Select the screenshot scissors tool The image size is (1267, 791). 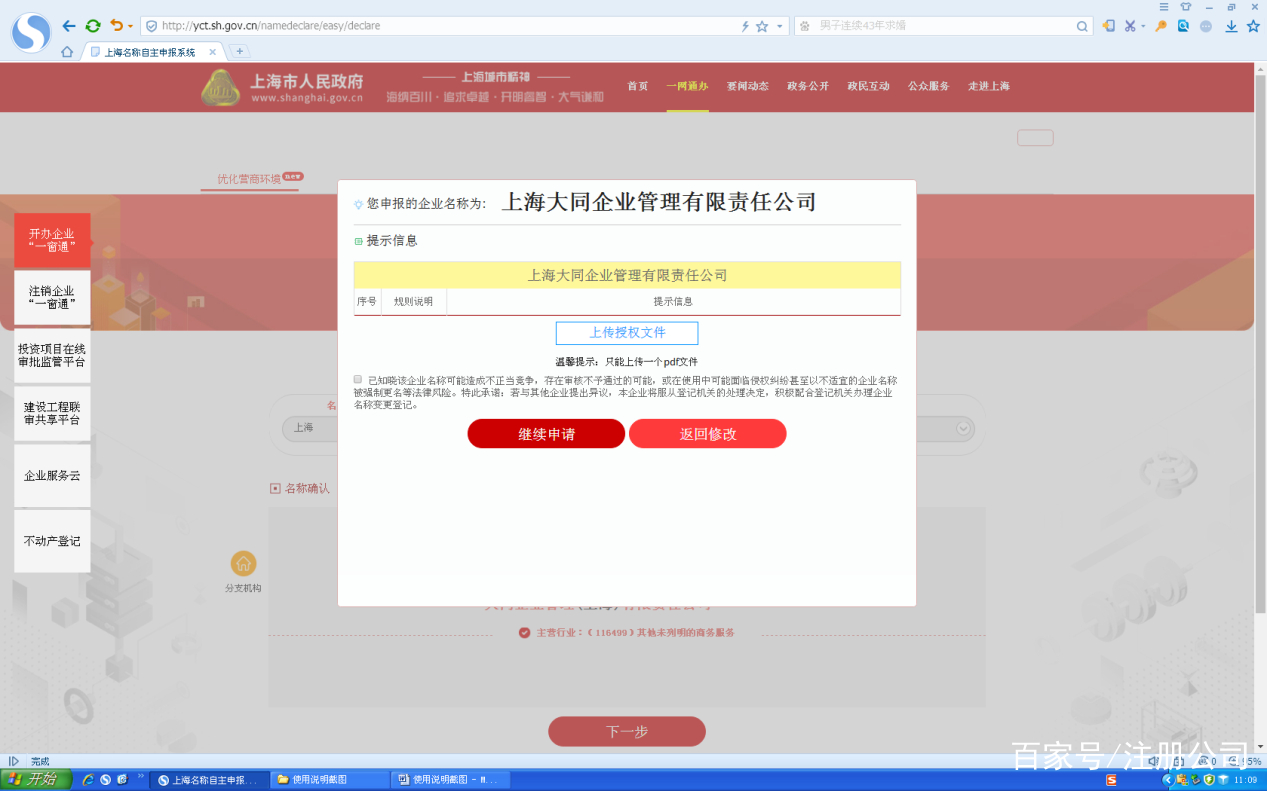1130,26
